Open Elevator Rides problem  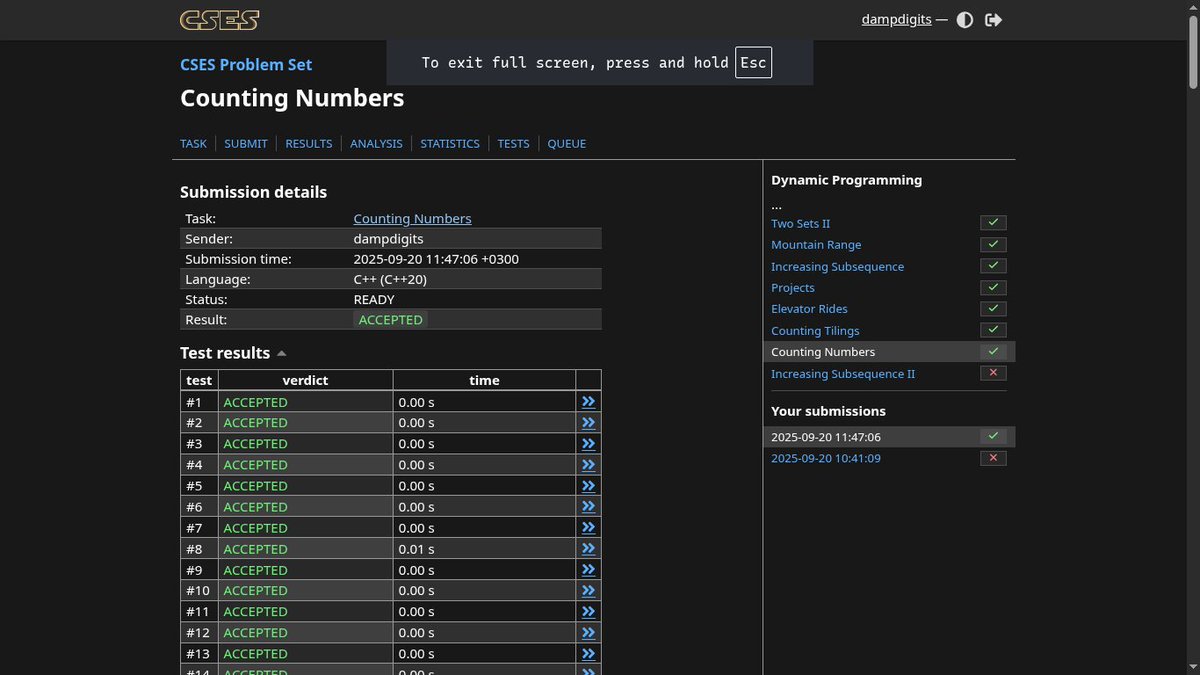pos(809,309)
